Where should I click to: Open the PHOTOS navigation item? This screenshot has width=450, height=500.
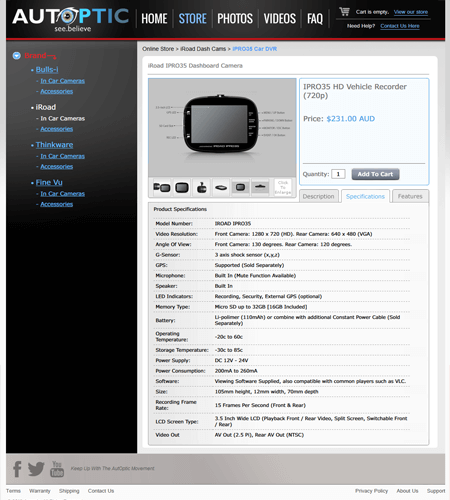[x=235, y=19]
